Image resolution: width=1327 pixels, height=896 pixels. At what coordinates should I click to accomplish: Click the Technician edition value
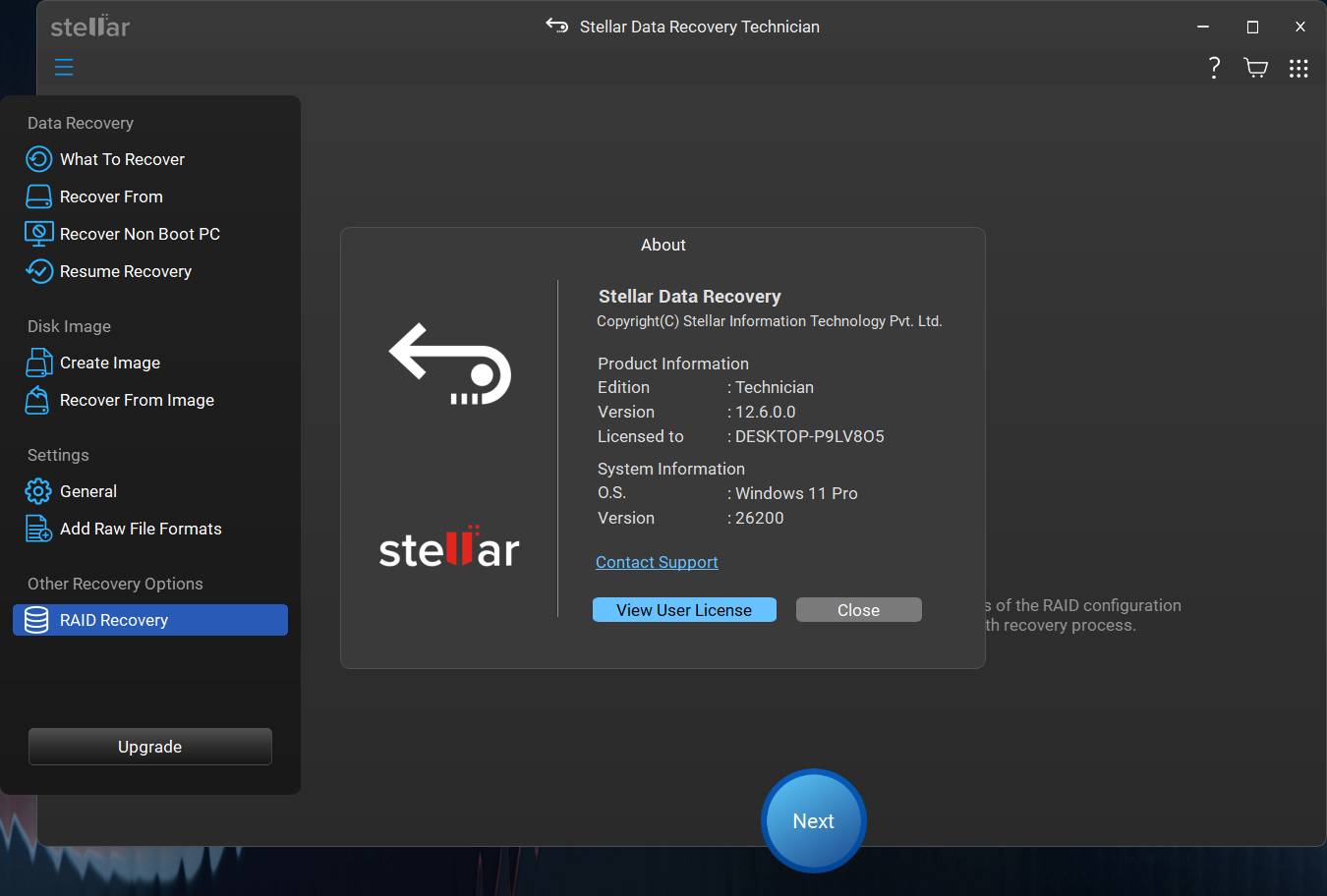coord(775,387)
